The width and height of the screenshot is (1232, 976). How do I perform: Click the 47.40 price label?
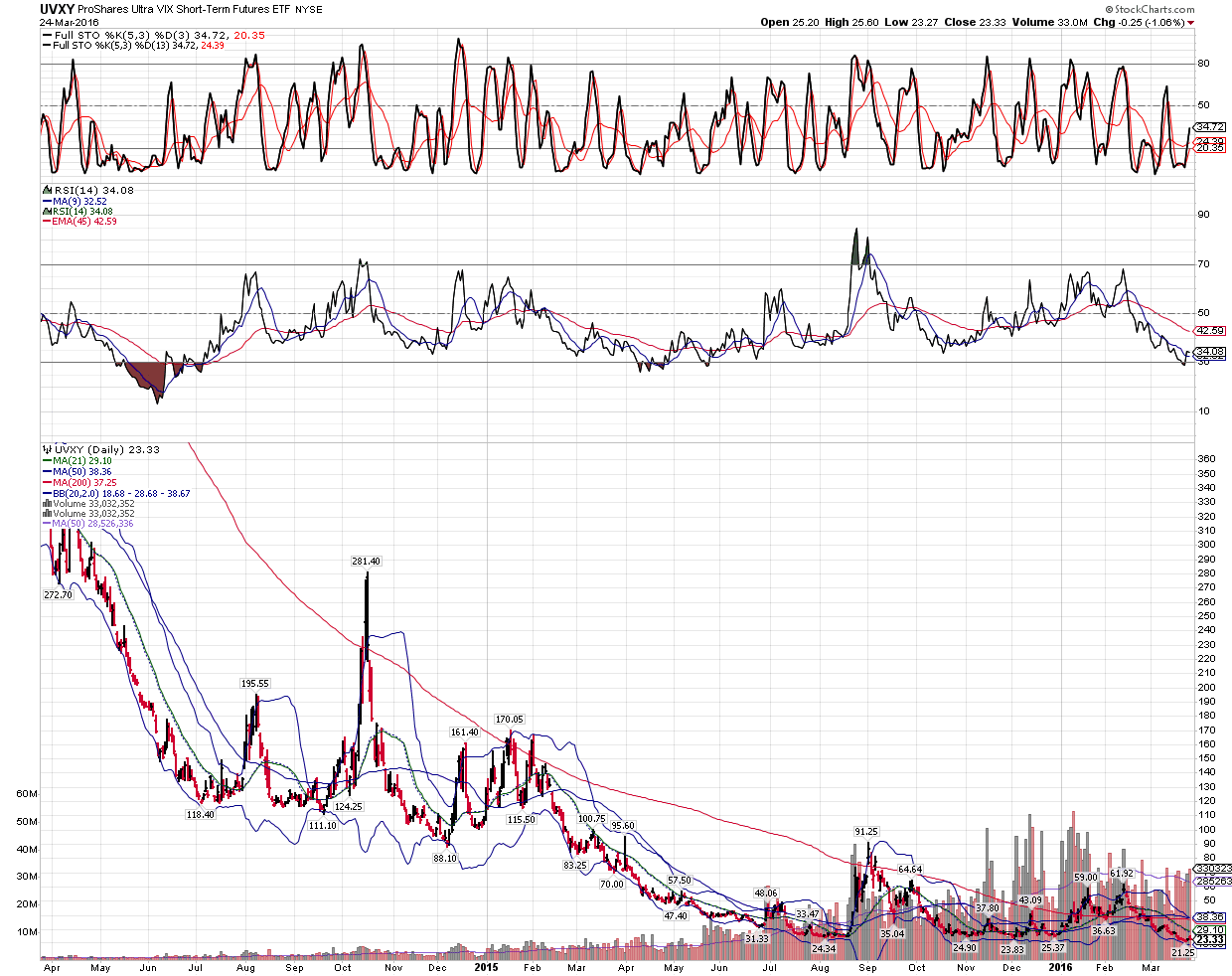point(676,915)
